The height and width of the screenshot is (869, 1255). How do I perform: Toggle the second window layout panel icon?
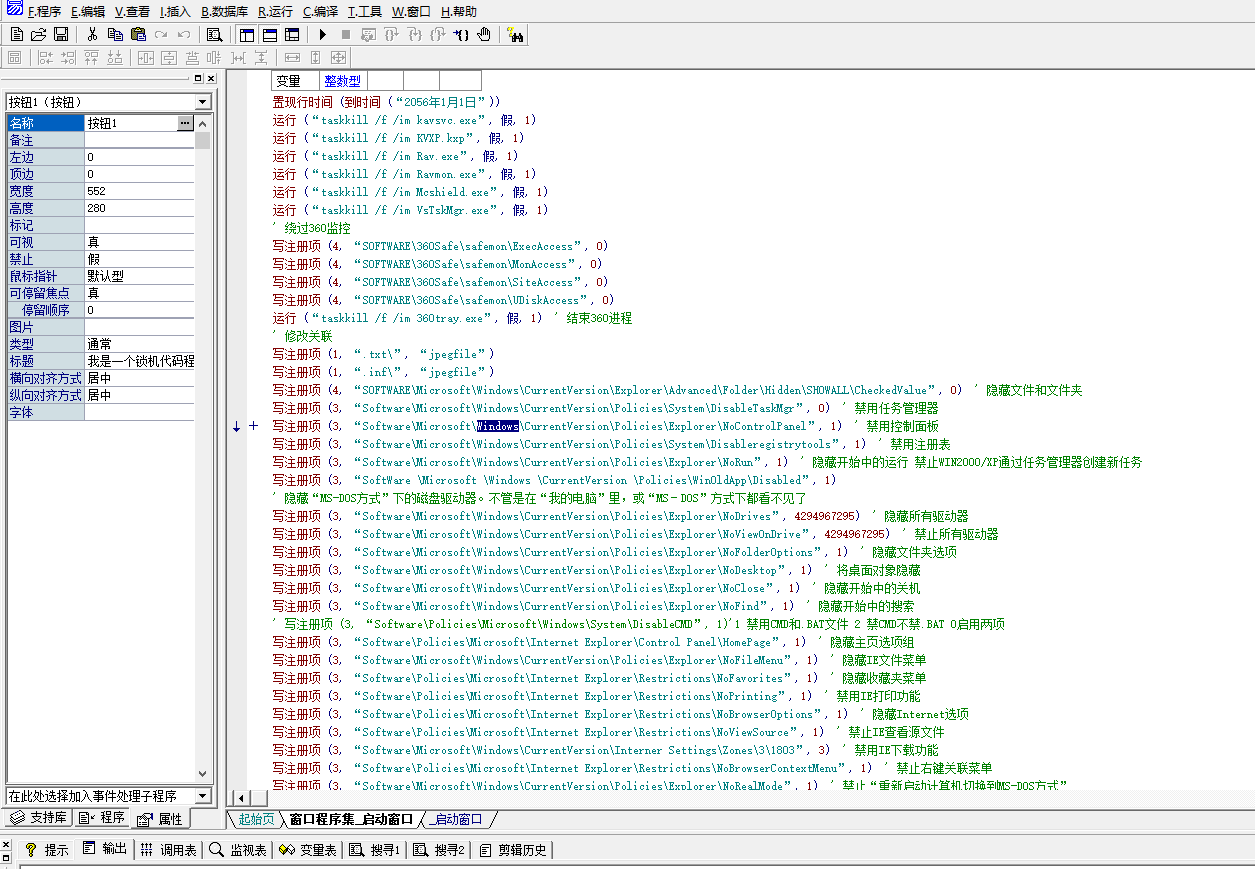click(x=268, y=34)
